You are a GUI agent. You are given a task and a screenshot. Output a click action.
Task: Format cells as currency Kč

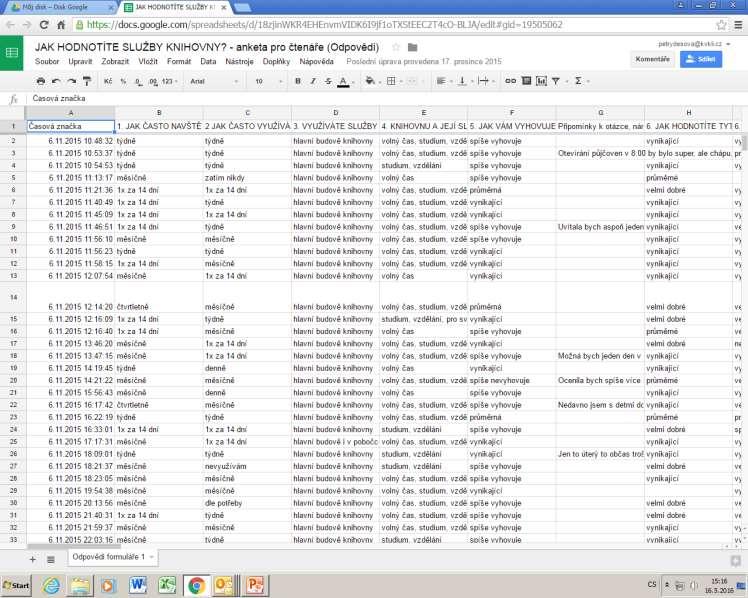(x=108, y=82)
